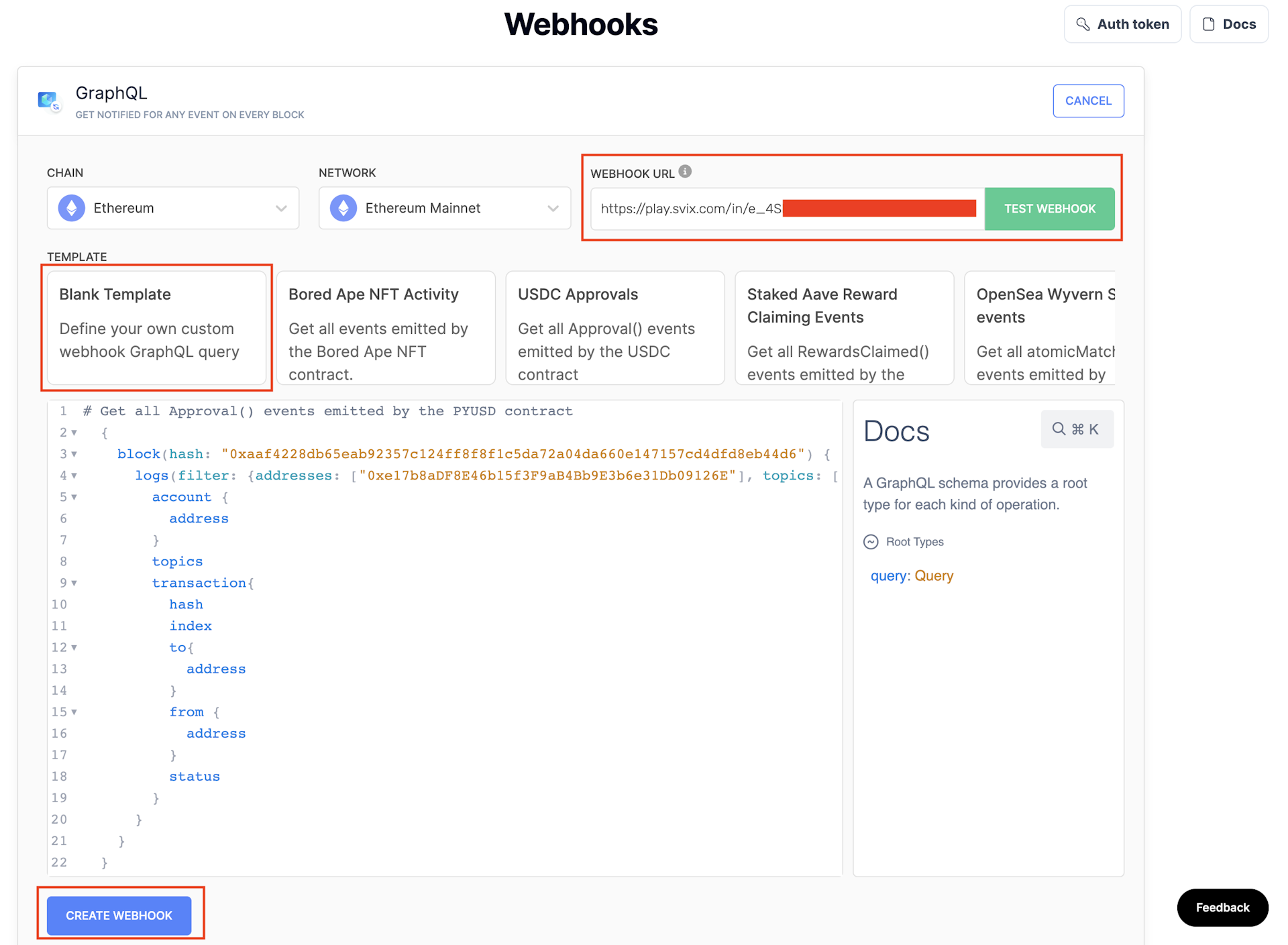Click the Test Webhook button

(1049, 209)
